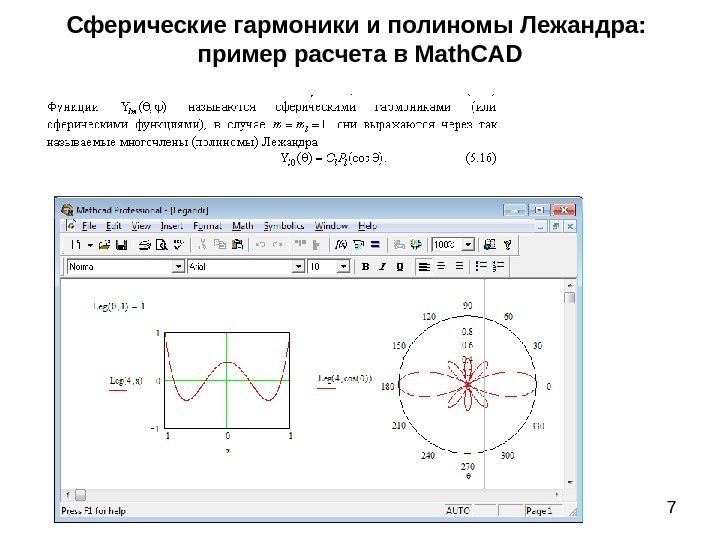Click the Mathcad application title bar icon
720x540 pixels.
pyautogui.click(x=67, y=210)
